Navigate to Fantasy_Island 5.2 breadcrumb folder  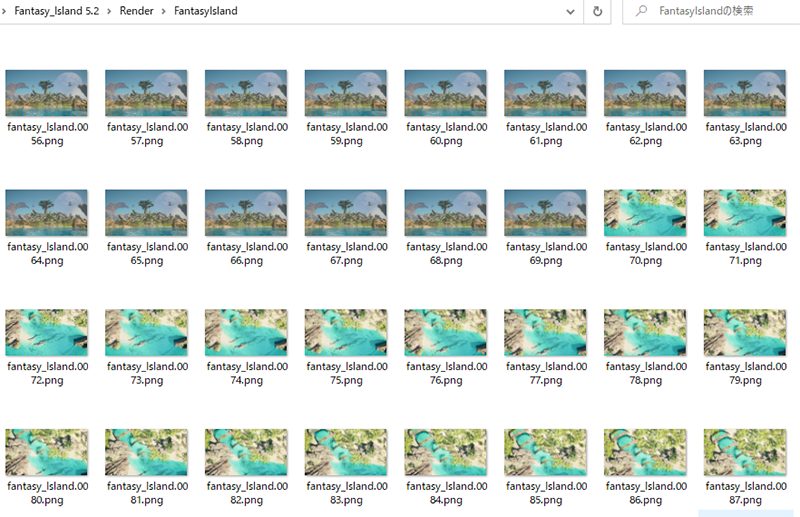[54, 12]
